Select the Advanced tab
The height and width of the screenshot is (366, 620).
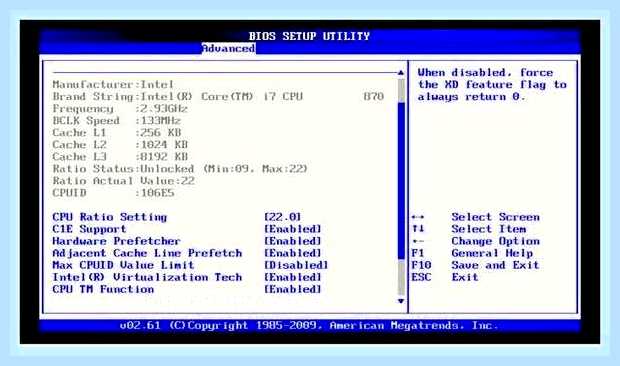click(229, 48)
